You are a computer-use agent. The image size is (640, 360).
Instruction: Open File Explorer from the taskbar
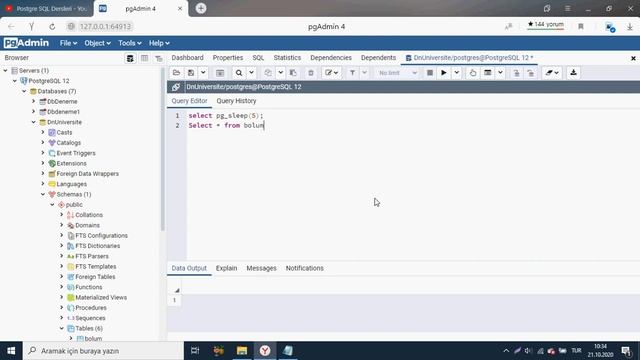(242, 351)
